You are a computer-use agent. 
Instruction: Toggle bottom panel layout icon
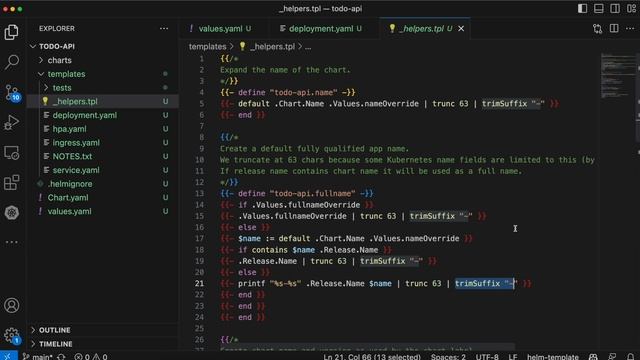[599, 9]
